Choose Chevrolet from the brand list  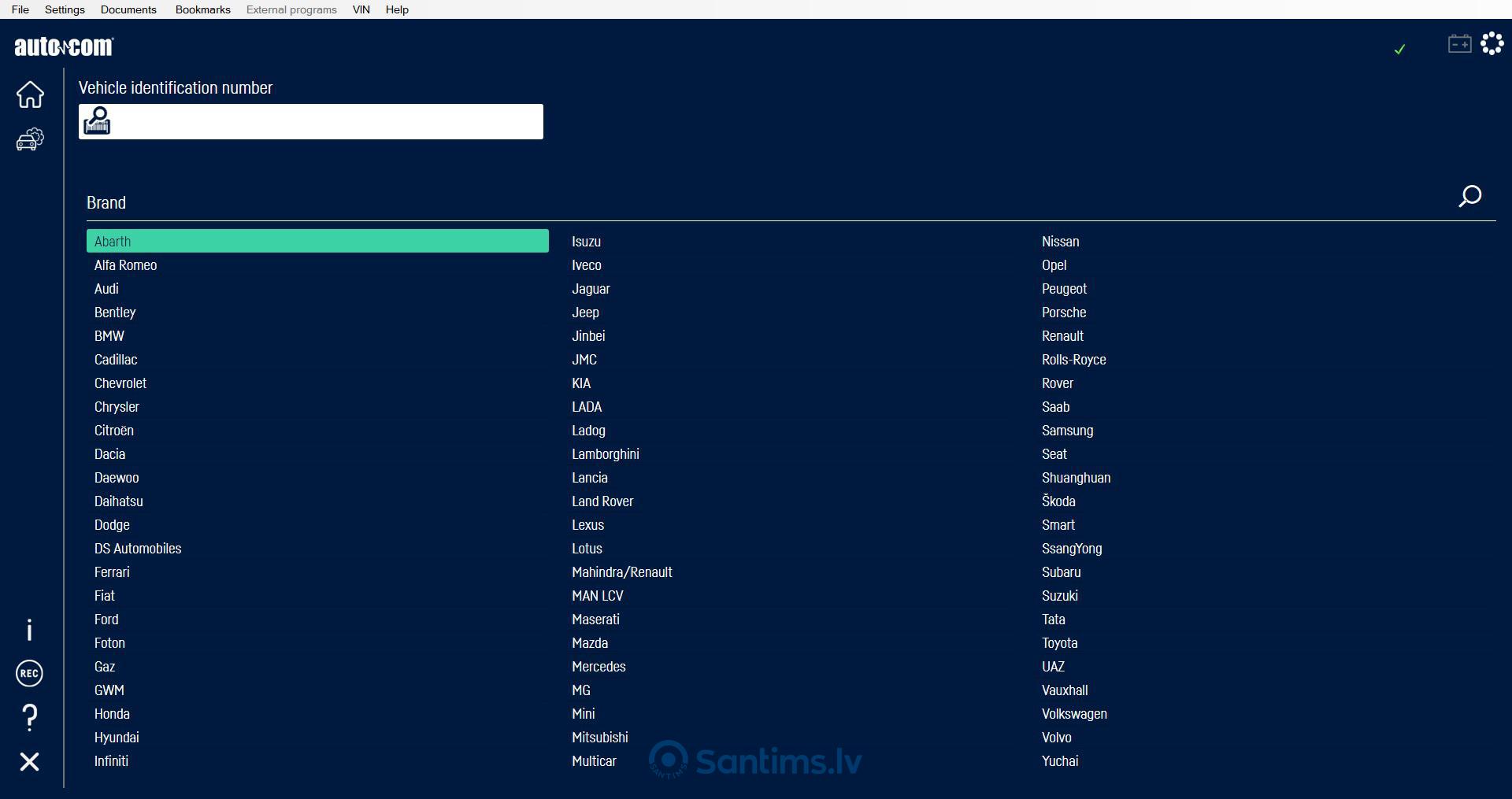pos(120,383)
